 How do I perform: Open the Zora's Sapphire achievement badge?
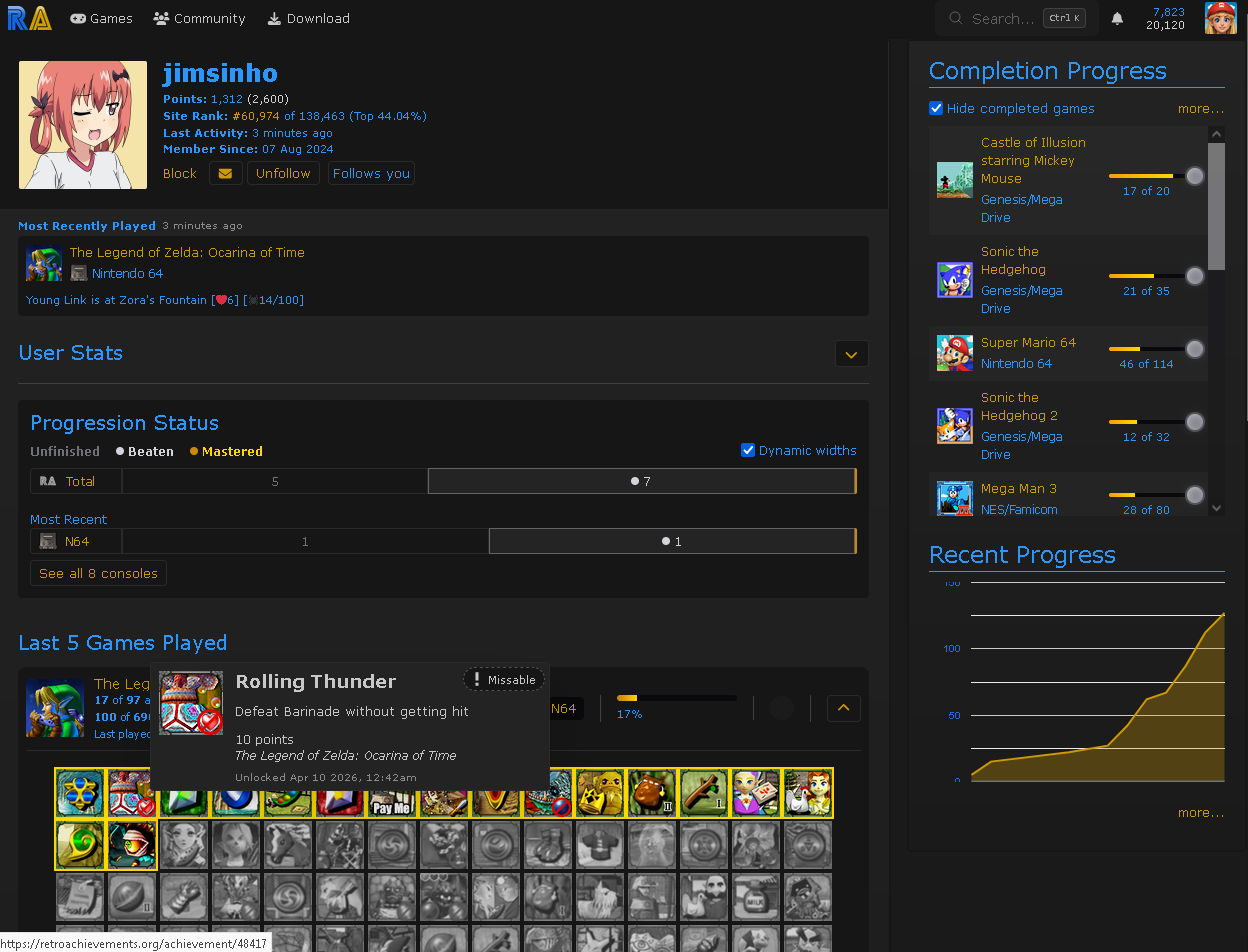[80, 793]
